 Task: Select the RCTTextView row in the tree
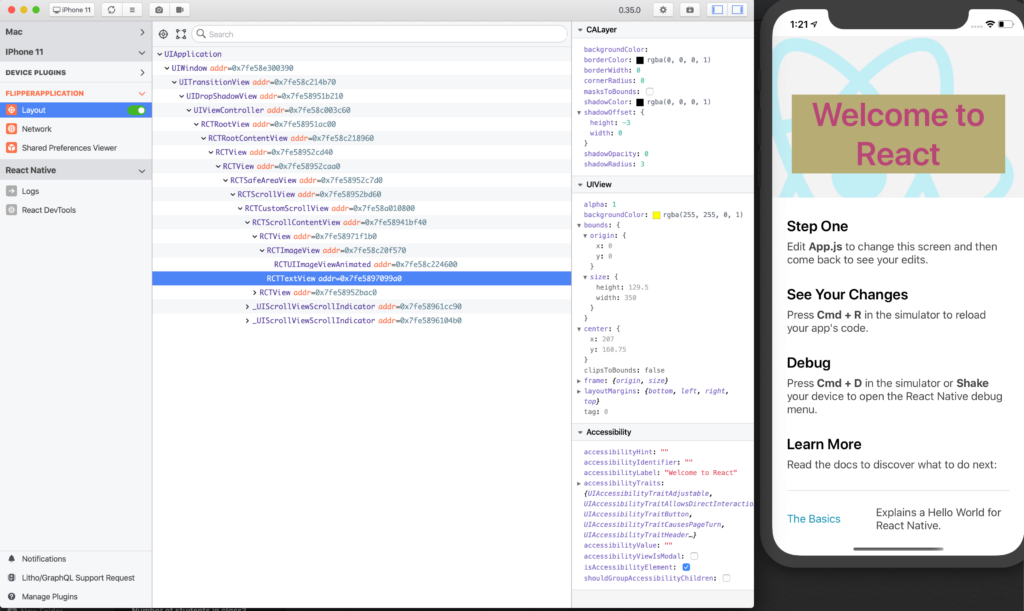362,279
